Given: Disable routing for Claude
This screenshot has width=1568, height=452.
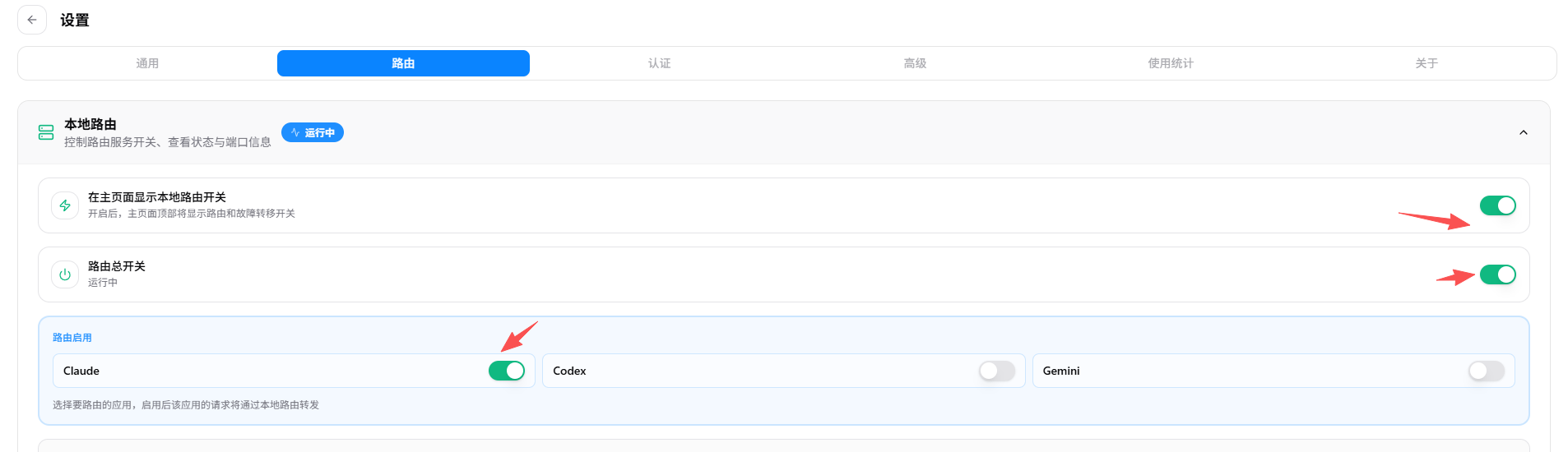Looking at the screenshot, I should coord(507,371).
